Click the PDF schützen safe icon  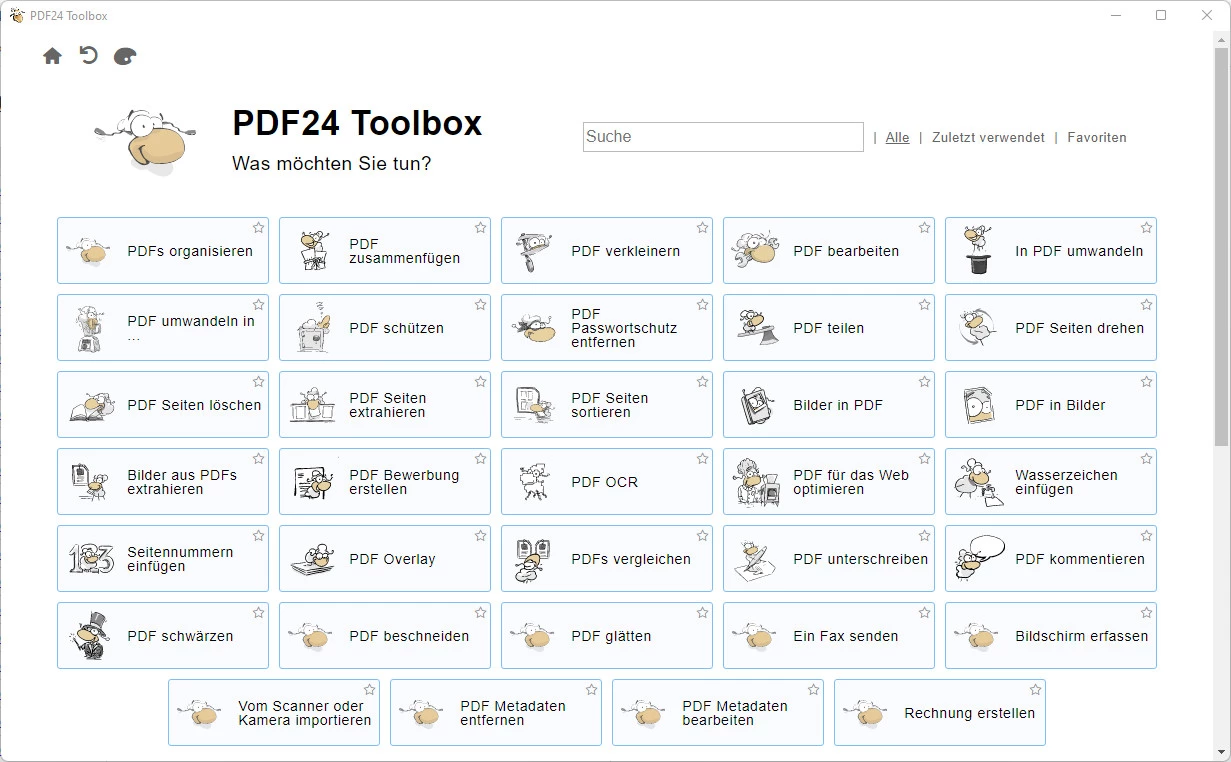[314, 329]
